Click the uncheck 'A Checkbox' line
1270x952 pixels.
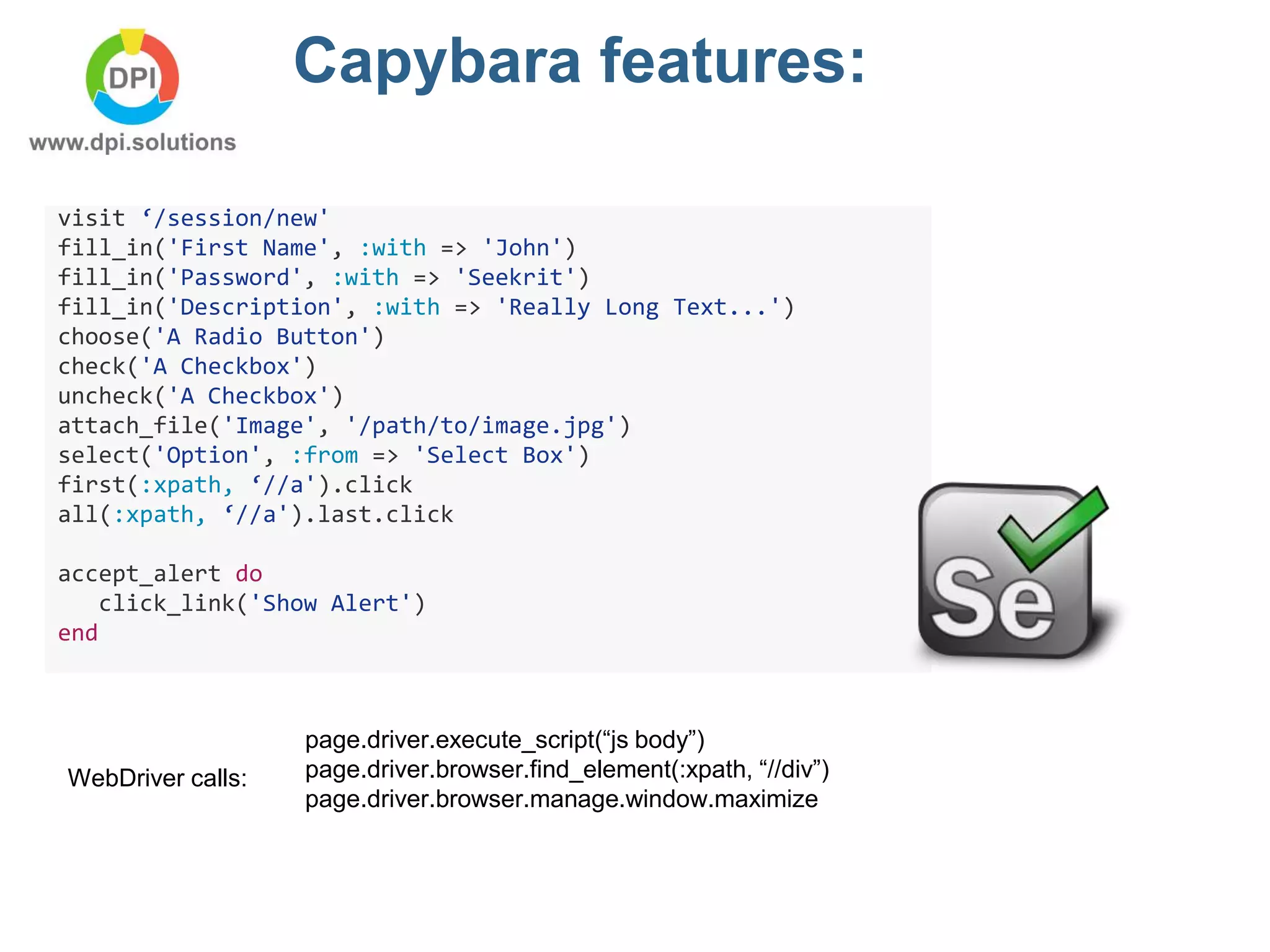pos(200,396)
